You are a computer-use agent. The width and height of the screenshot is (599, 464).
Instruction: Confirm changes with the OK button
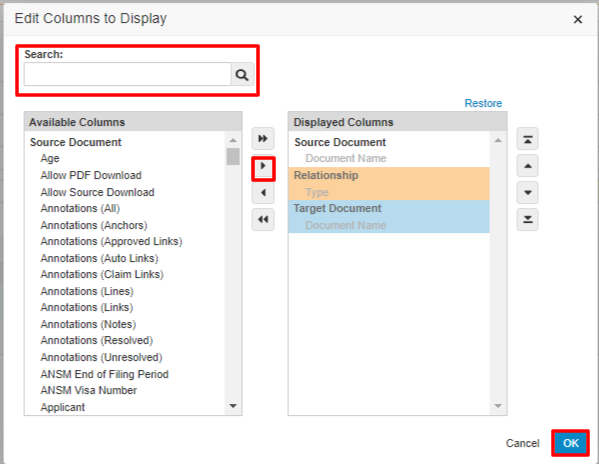click(570, 443)
